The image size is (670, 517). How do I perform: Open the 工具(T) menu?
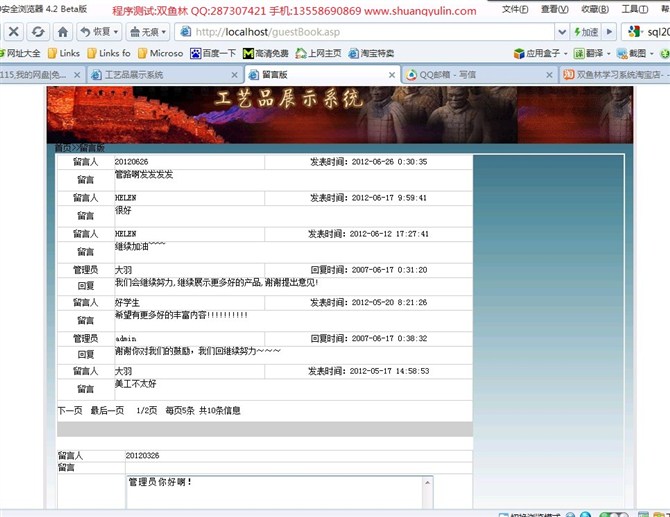(x=635, y=9)
